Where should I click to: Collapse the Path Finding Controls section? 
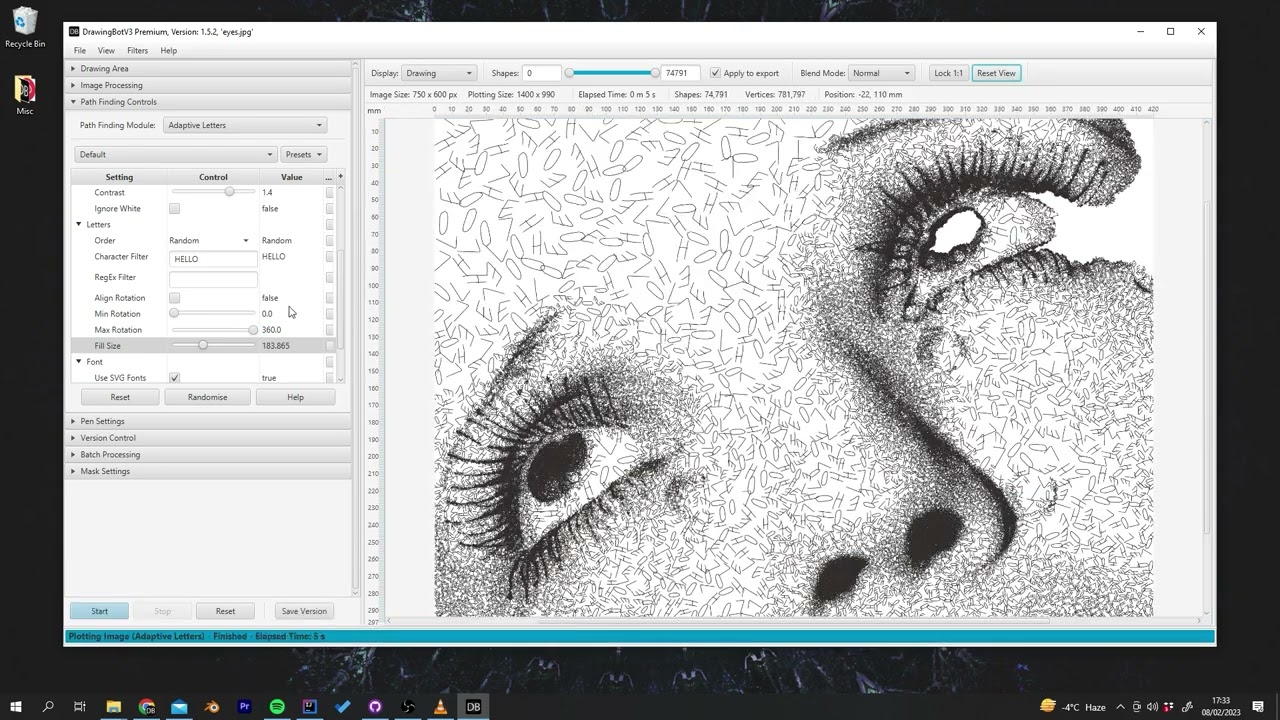click(x=208, y=102)
